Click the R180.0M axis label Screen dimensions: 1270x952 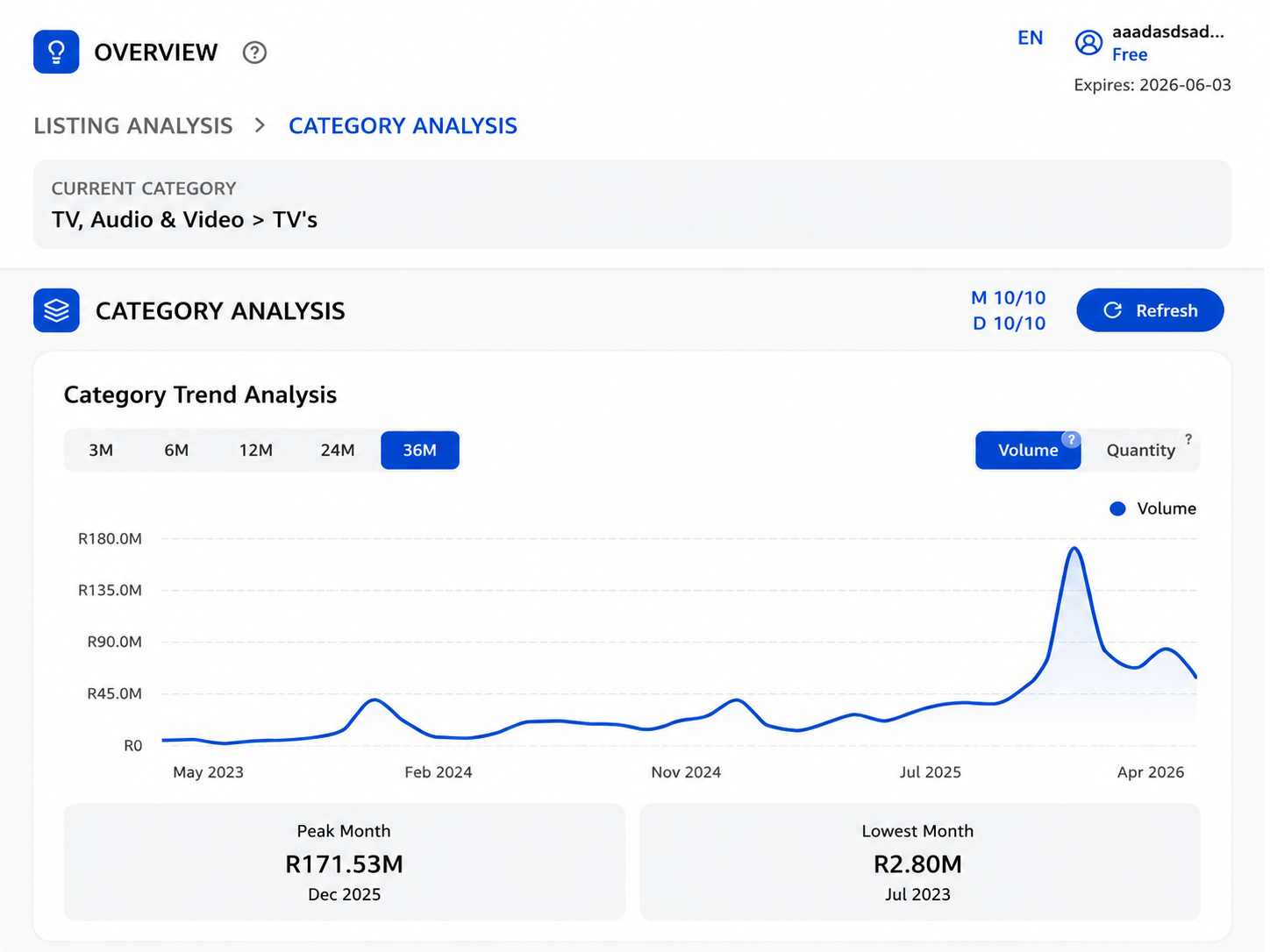tap(110, 539)
